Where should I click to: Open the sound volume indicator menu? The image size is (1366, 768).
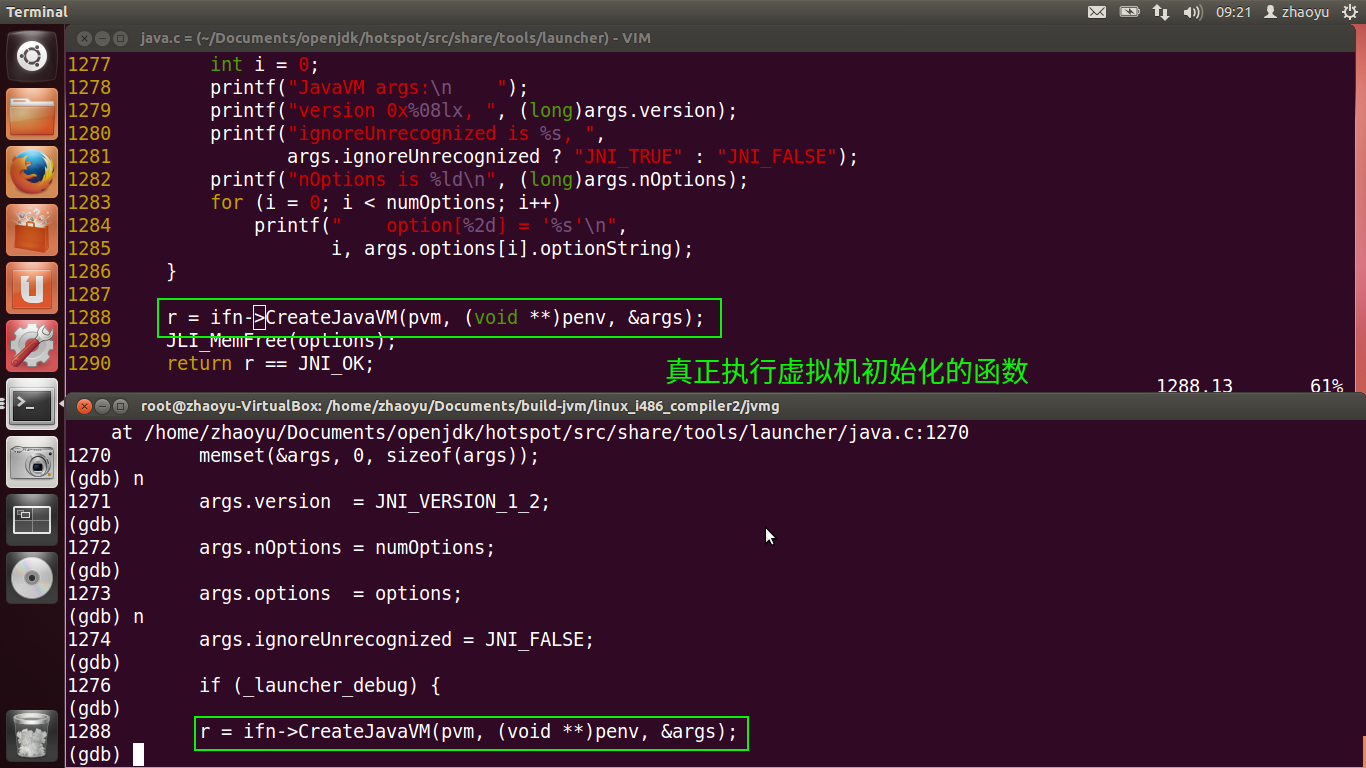[1192, 12]
